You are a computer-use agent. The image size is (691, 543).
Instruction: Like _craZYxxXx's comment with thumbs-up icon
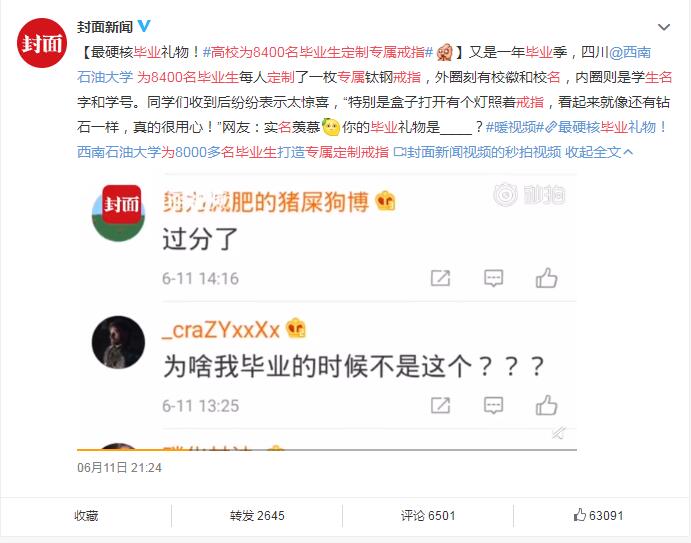point(546,405)
